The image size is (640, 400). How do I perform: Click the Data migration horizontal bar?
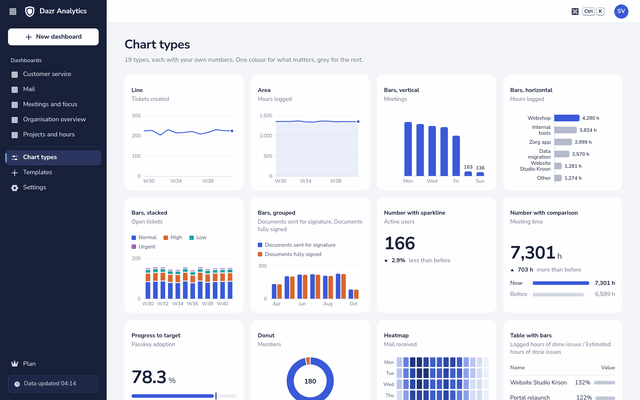point(562,154)
